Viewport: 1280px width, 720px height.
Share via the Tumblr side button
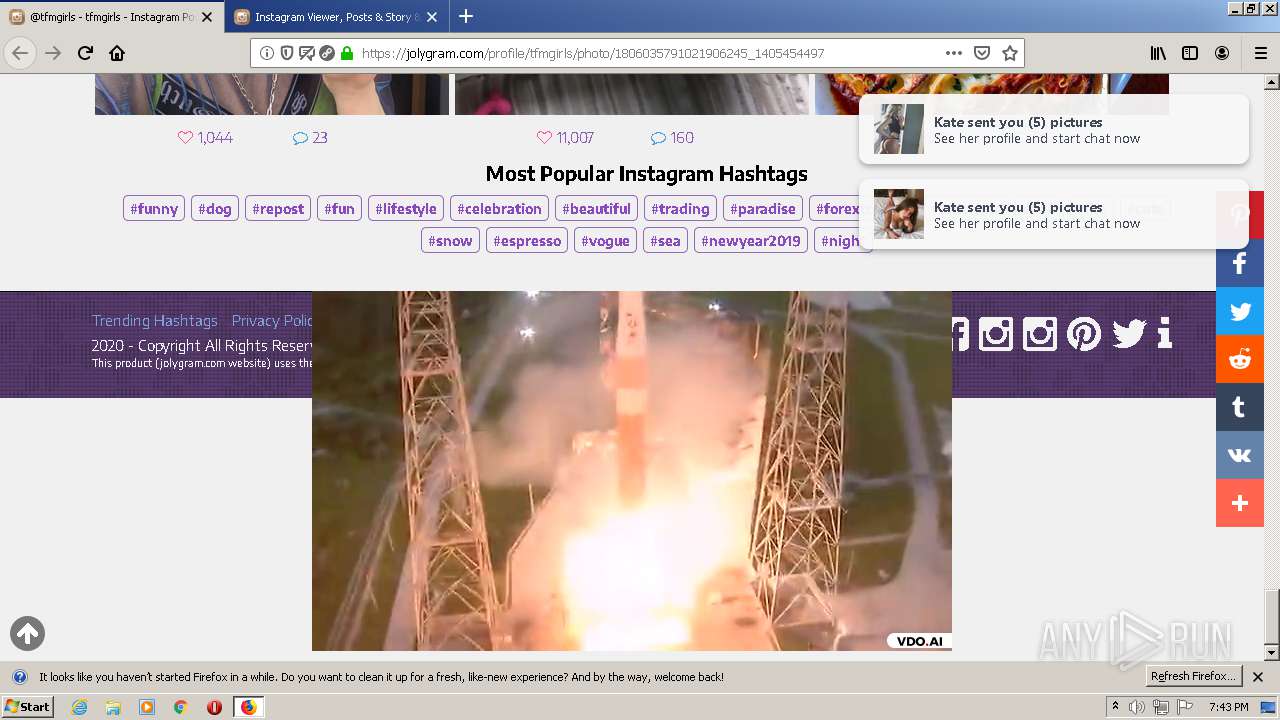click(1240, 407)
